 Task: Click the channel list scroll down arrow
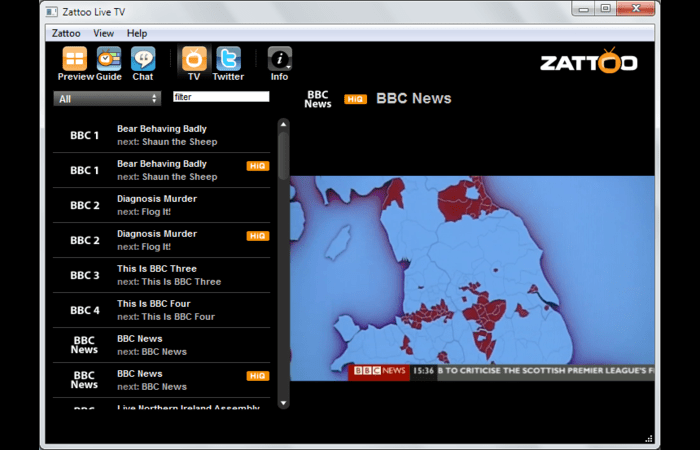pos(283,403)
